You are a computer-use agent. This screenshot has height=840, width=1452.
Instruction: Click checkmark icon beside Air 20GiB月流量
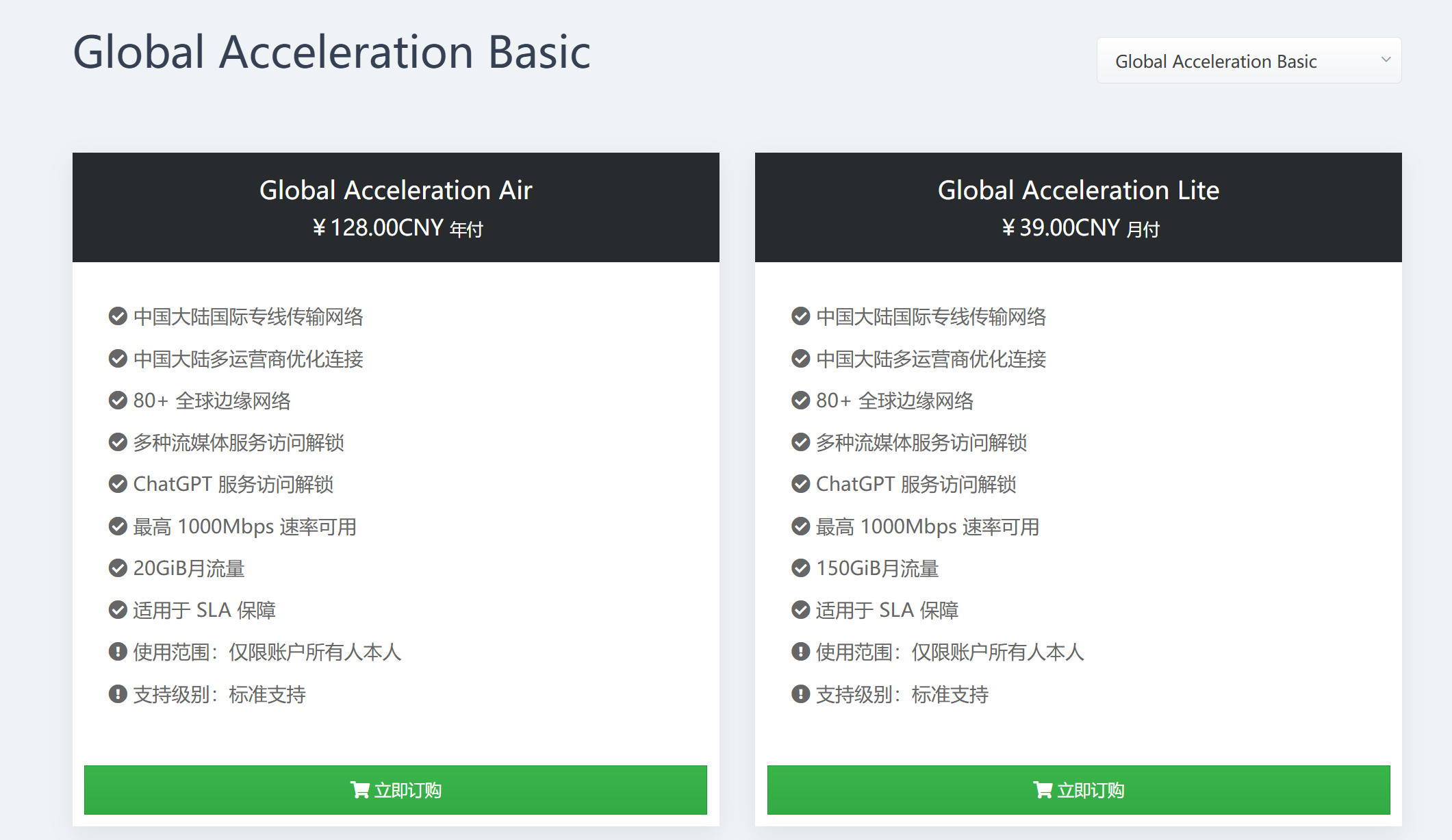pos(118,568)
